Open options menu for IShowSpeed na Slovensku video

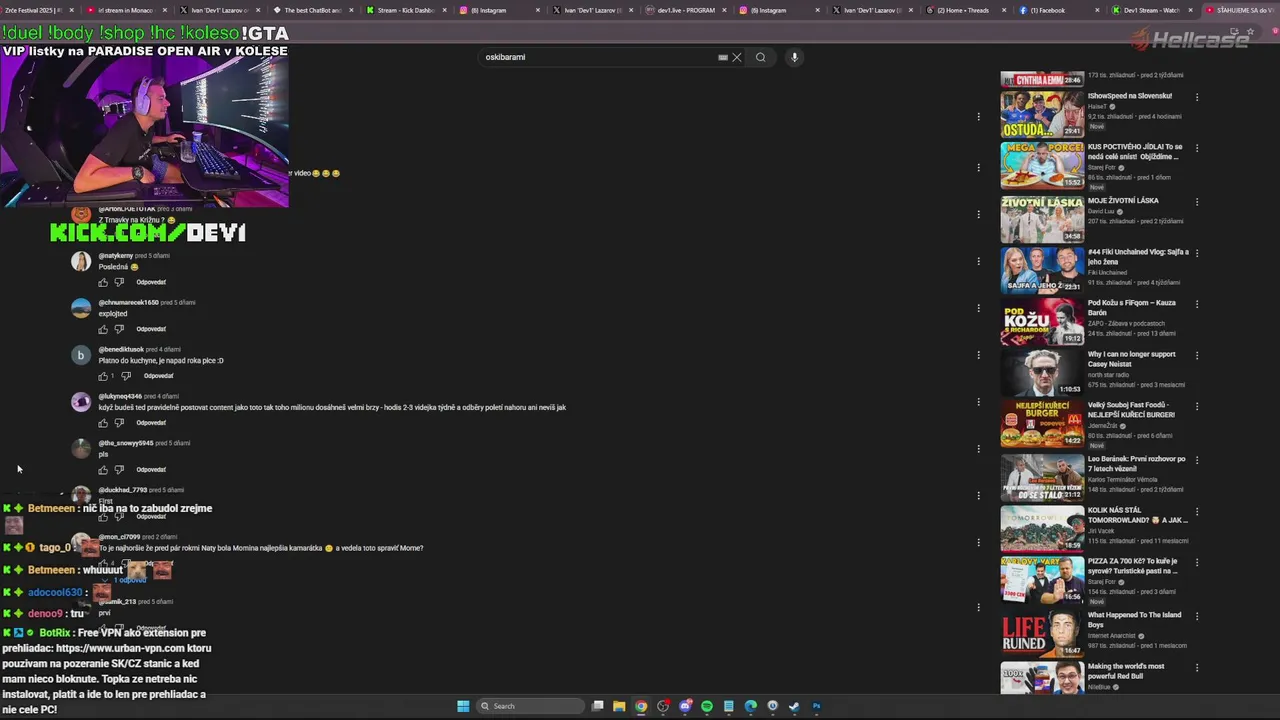pos(1197,97)
